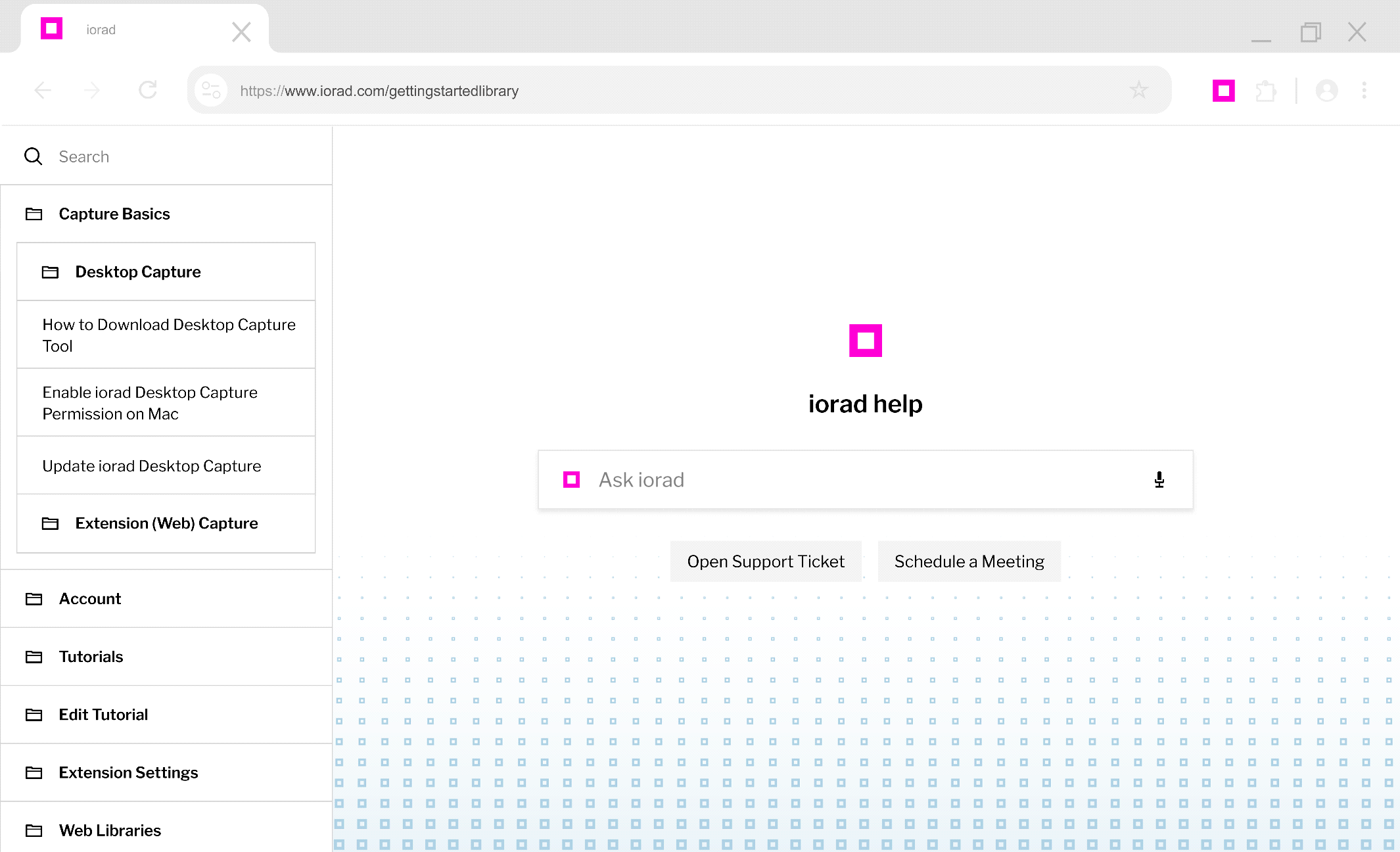Click the Extension (Web) Capture folder icon

pyautogui.click(x=51, y=524)
